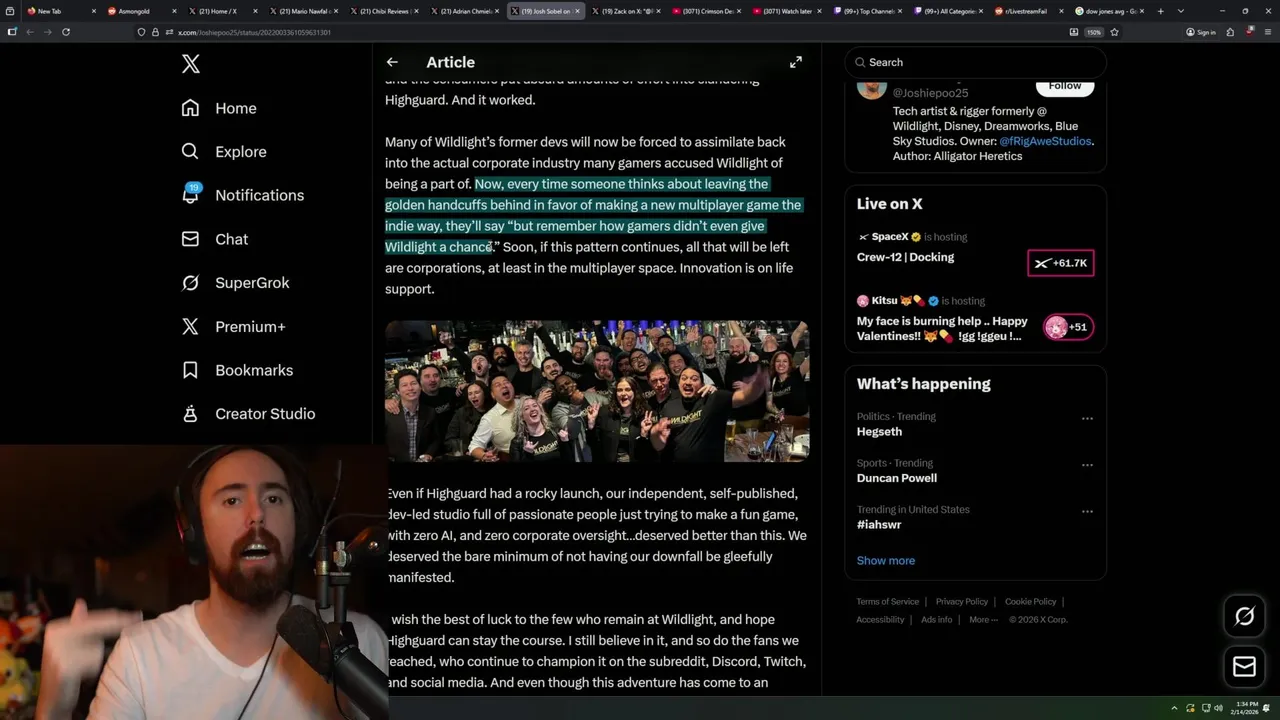Click the taskbar network icon
Viewport: 1280px width, 720px height.
[x=1205, y=708]
